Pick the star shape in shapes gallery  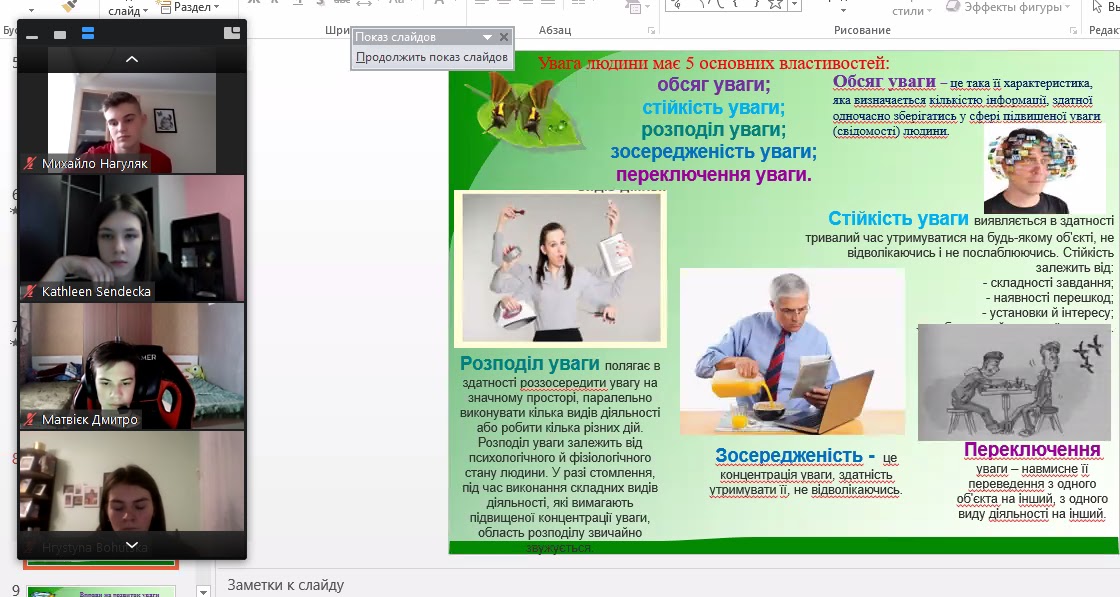point(776,5)
